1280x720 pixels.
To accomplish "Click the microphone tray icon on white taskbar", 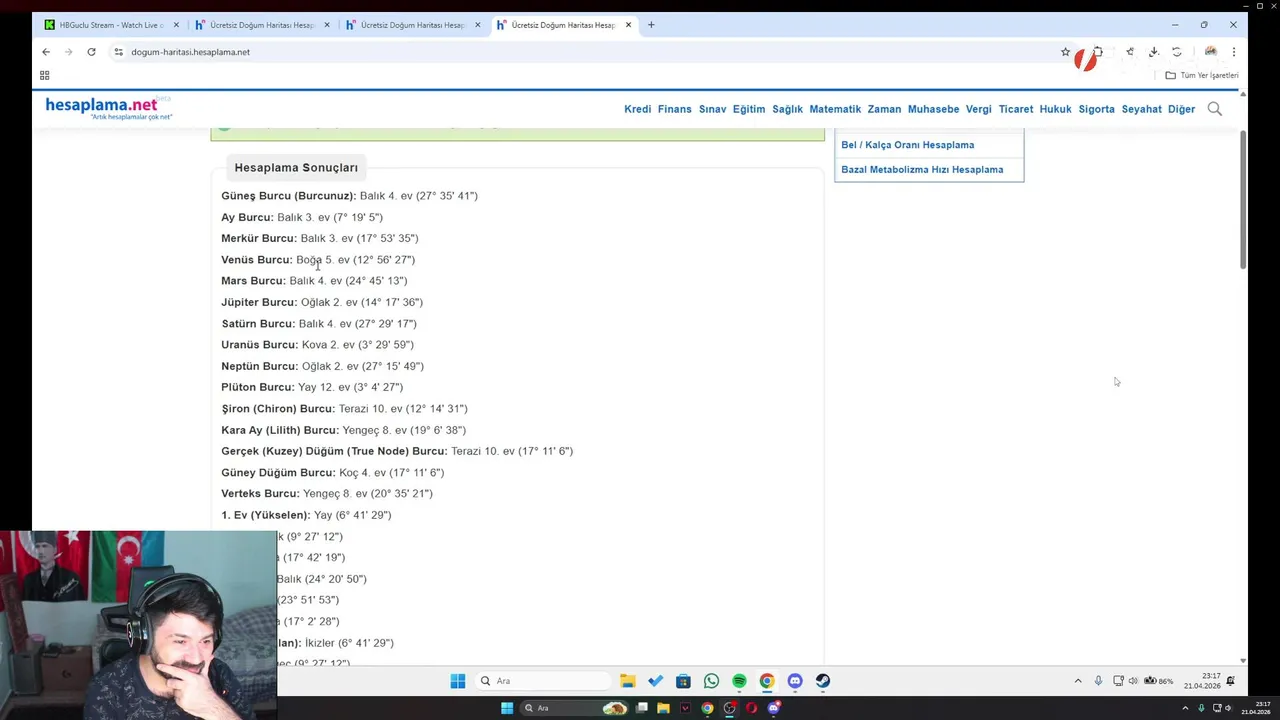I will point(1098,681).
